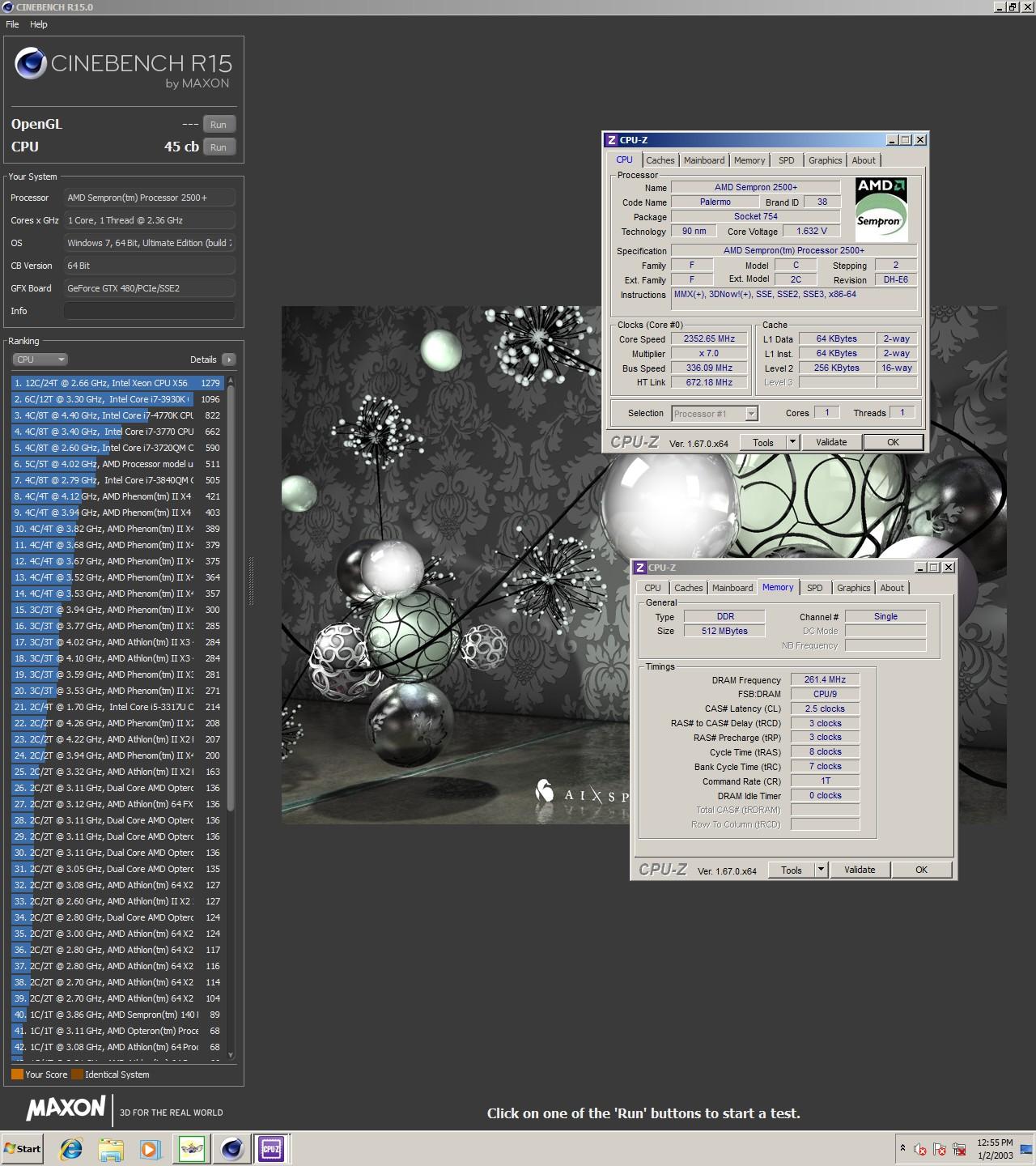Click Validate in upper CPU-Z window

831,442
